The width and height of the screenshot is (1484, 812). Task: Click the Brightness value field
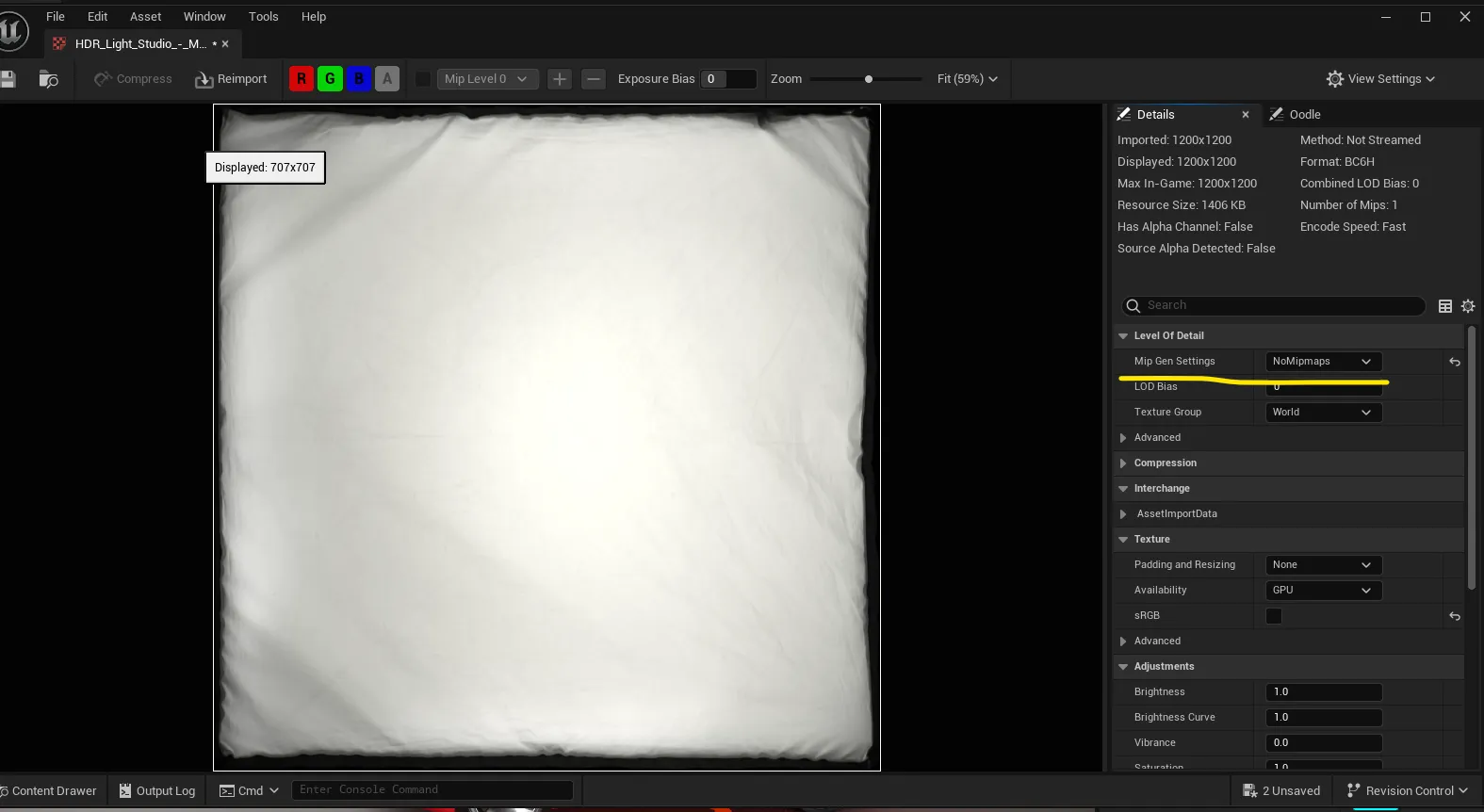[1324, 692]
